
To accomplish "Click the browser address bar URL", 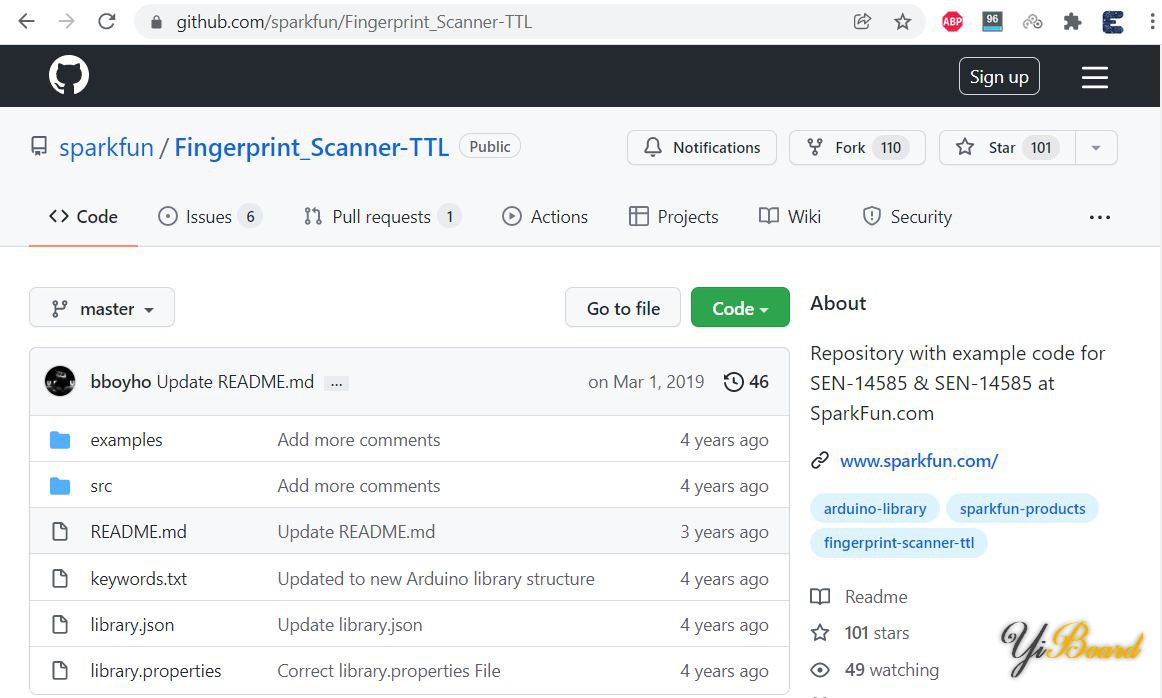I will (x=354, y=22).
